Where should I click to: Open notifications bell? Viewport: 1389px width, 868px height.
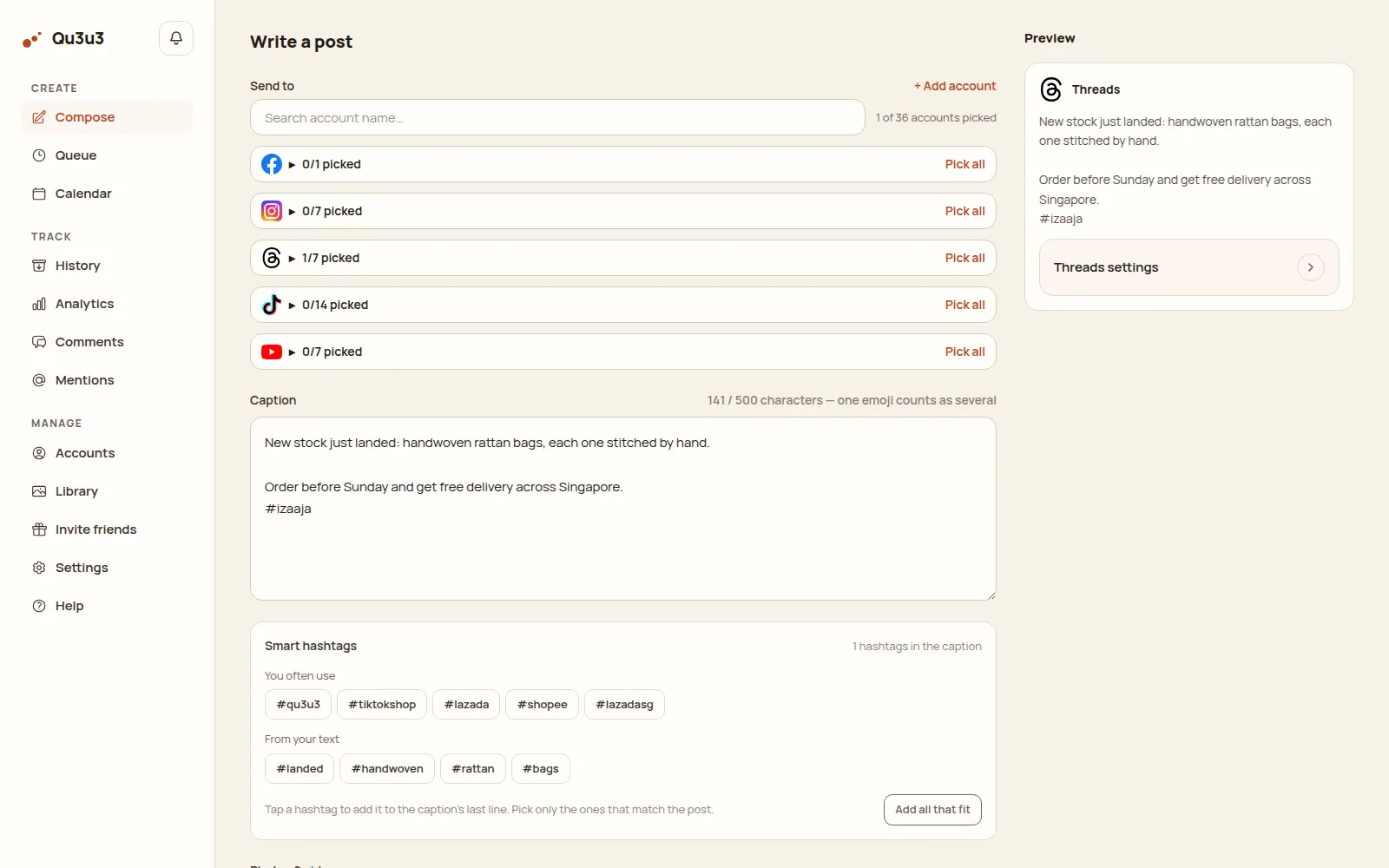point(176,38)
